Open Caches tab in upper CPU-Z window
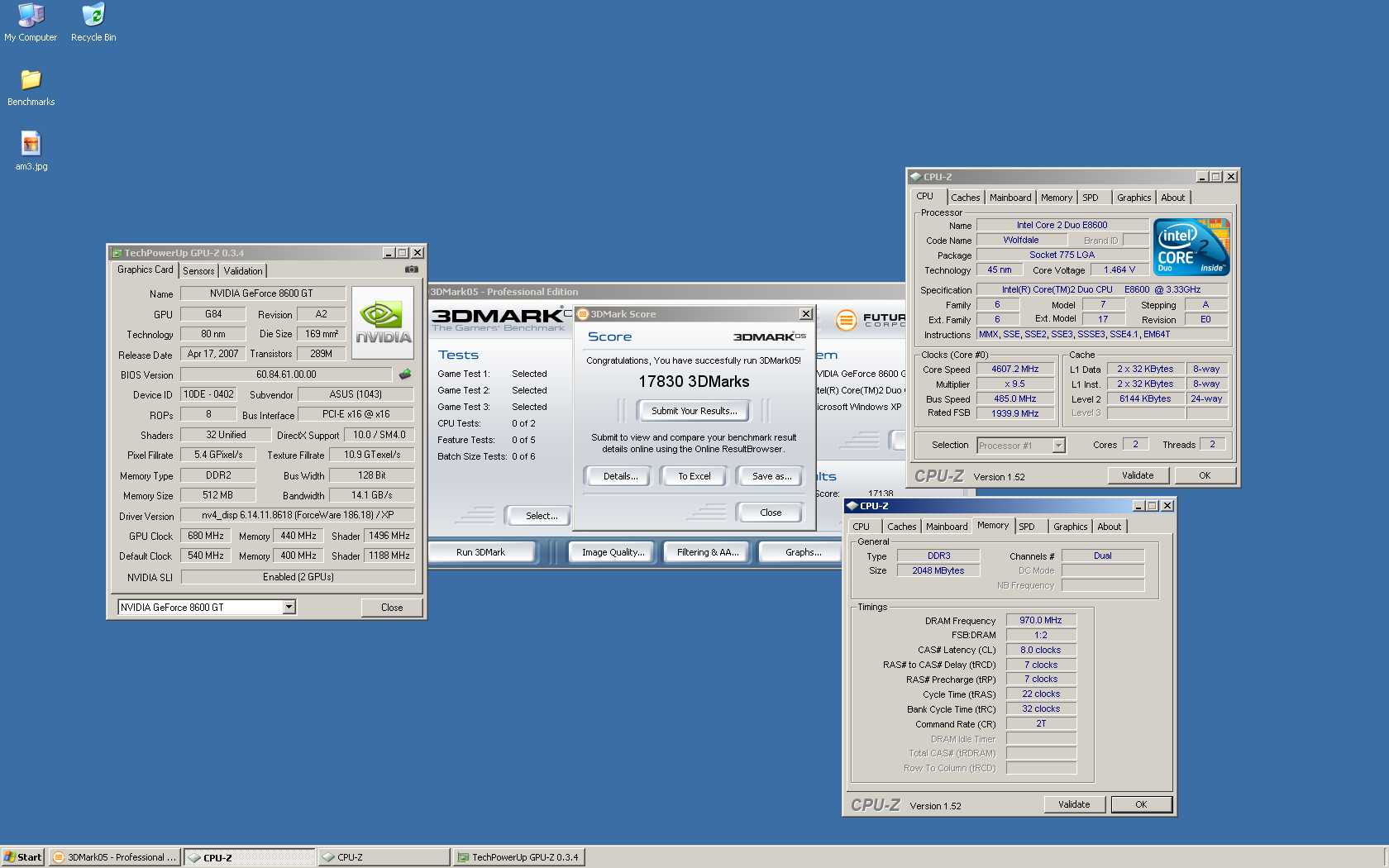The height and width of the screenshot is (868, 1389). (965, 198)
